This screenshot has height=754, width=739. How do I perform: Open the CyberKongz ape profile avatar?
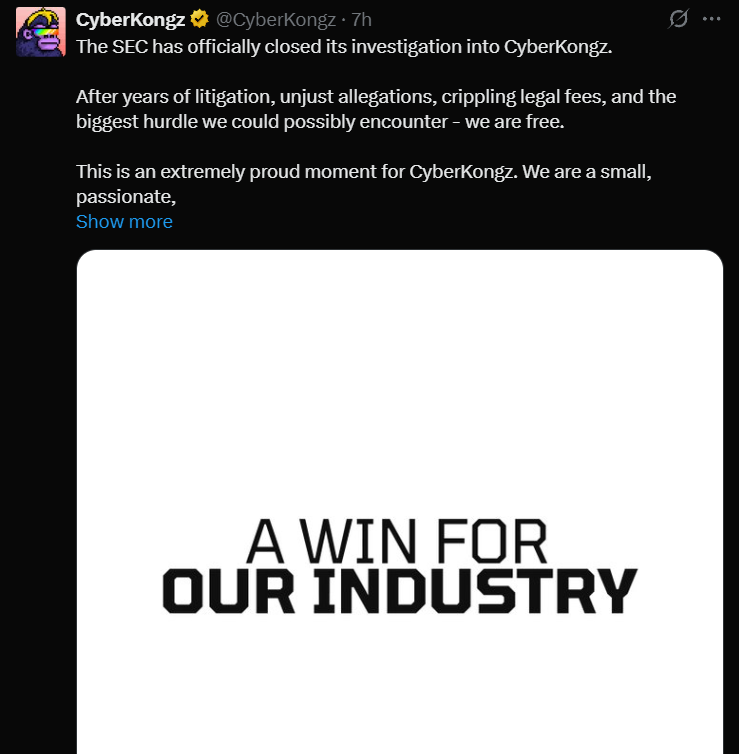click(41, 31)
